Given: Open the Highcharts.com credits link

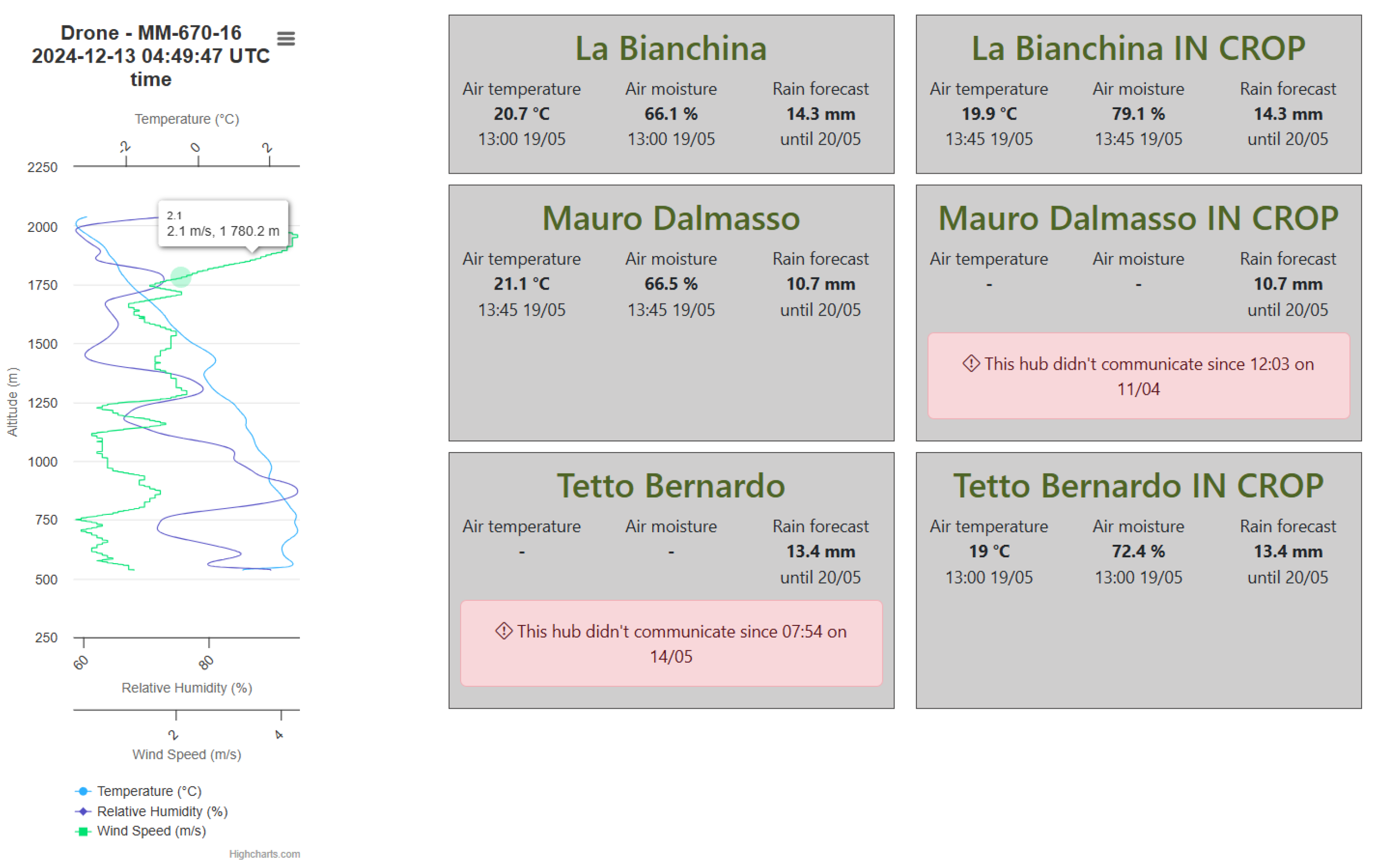Looking at the screenshot, I should pyautogui.click(x=264, y=854).
